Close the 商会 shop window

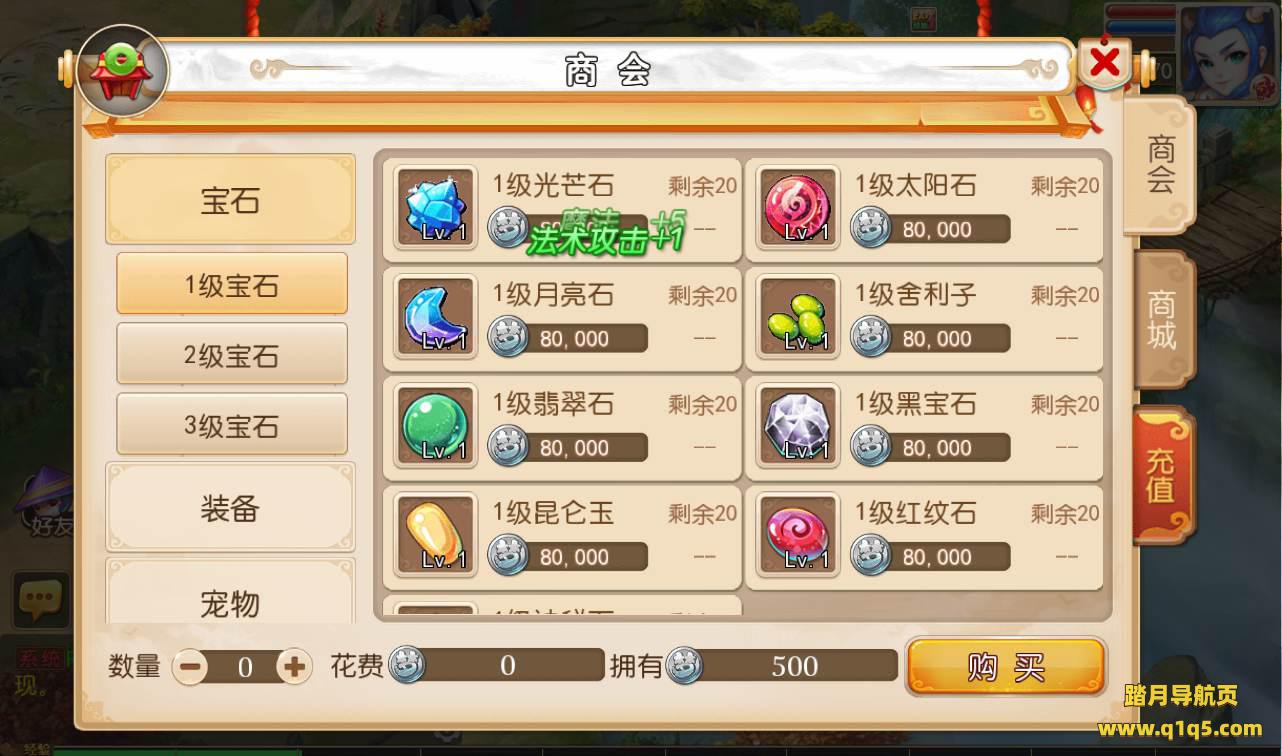tap(1105, 63)
